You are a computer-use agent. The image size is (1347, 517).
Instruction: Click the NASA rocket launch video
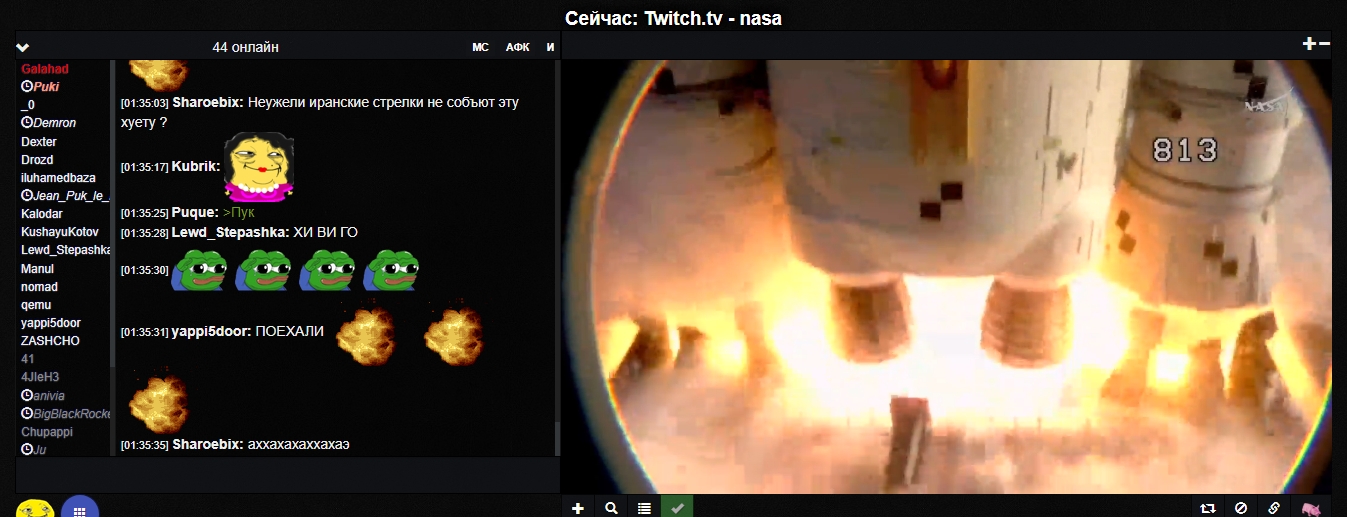click(x=947, y=276)
